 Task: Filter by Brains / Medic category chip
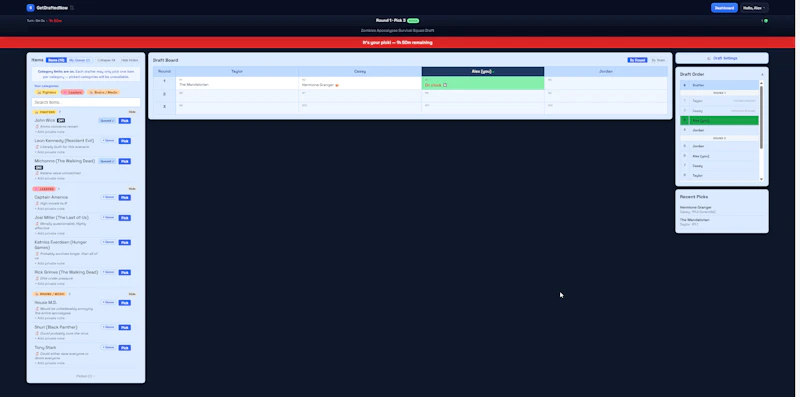(x=104, y=92)
